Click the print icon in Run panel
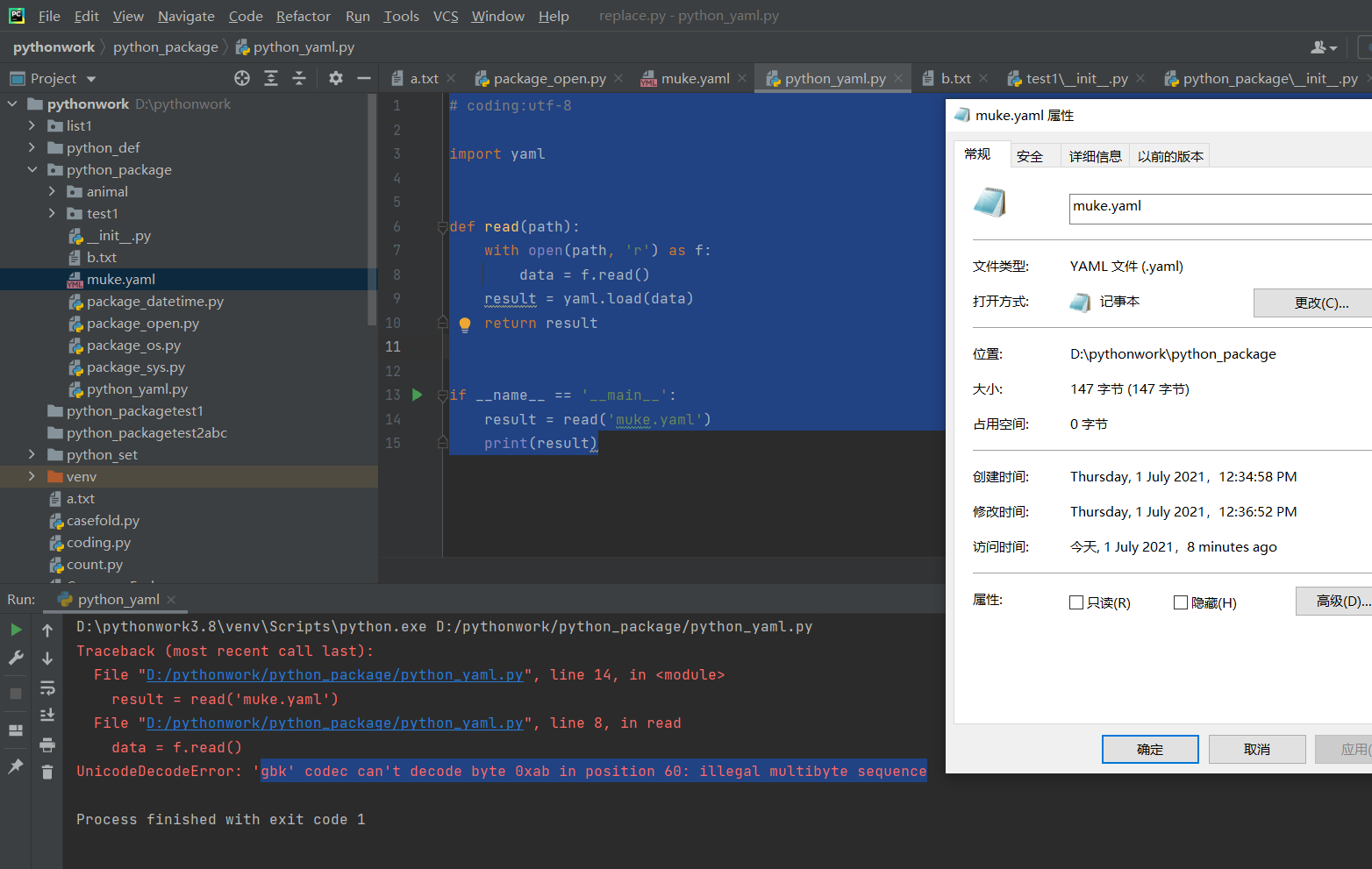Image resolution: width=1372 pixels, height=869 pixels. 47,745
